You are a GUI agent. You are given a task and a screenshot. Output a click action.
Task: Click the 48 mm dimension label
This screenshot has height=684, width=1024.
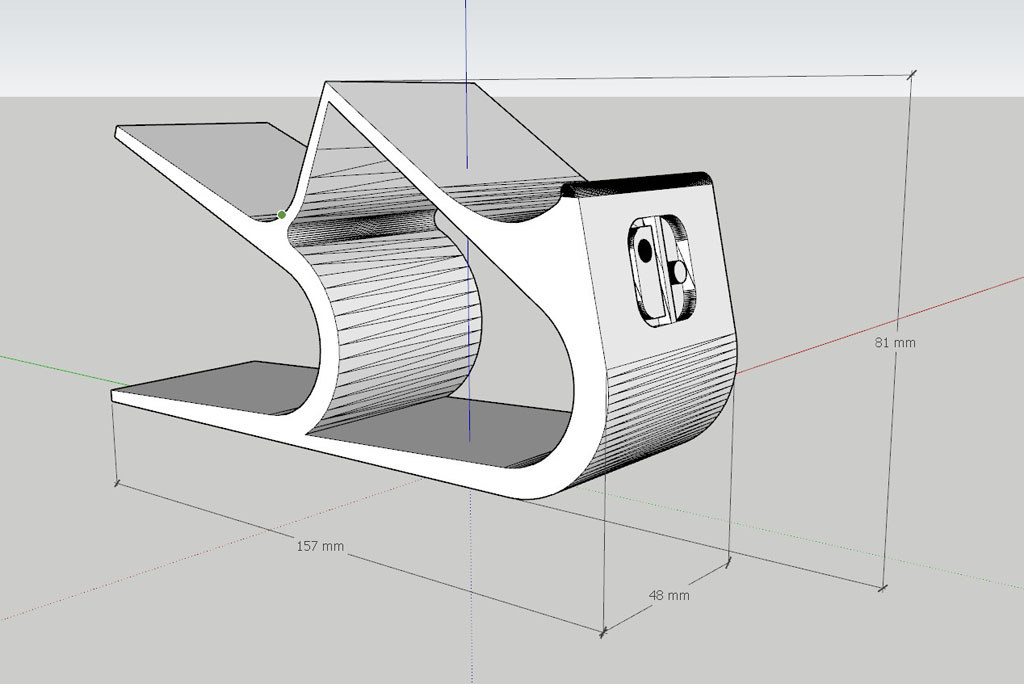tap(668, 595)
